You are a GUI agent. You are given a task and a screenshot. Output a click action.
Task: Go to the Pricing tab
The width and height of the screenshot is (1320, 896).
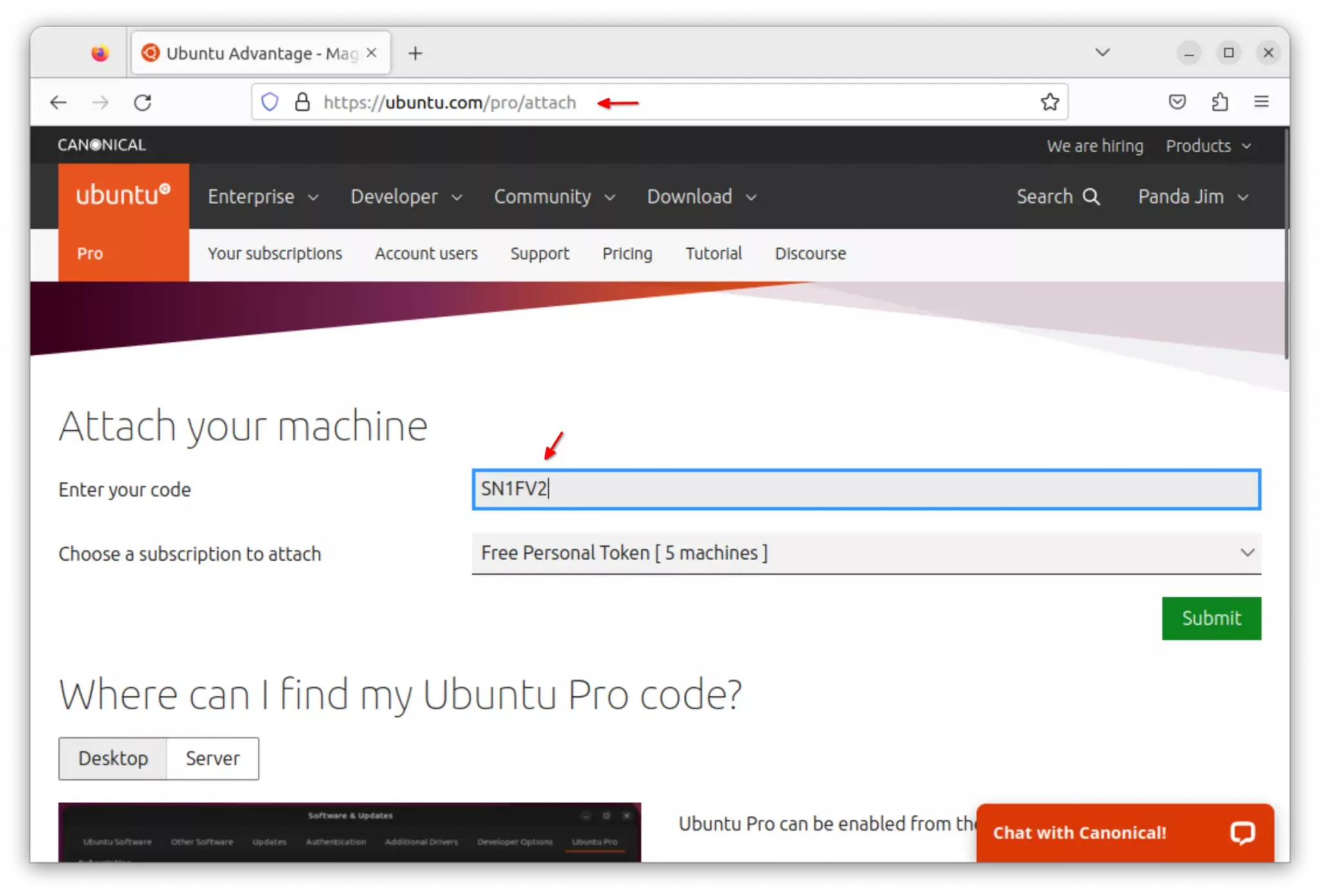coord(626,253)
